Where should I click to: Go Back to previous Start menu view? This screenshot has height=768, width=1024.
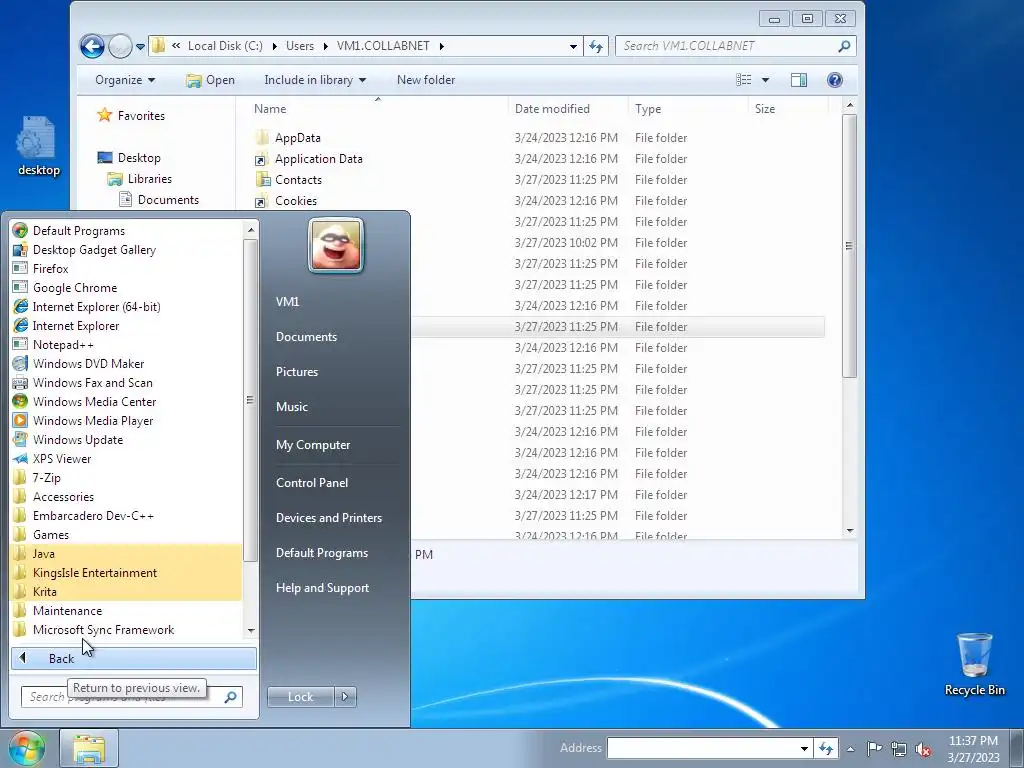point(134,658)
